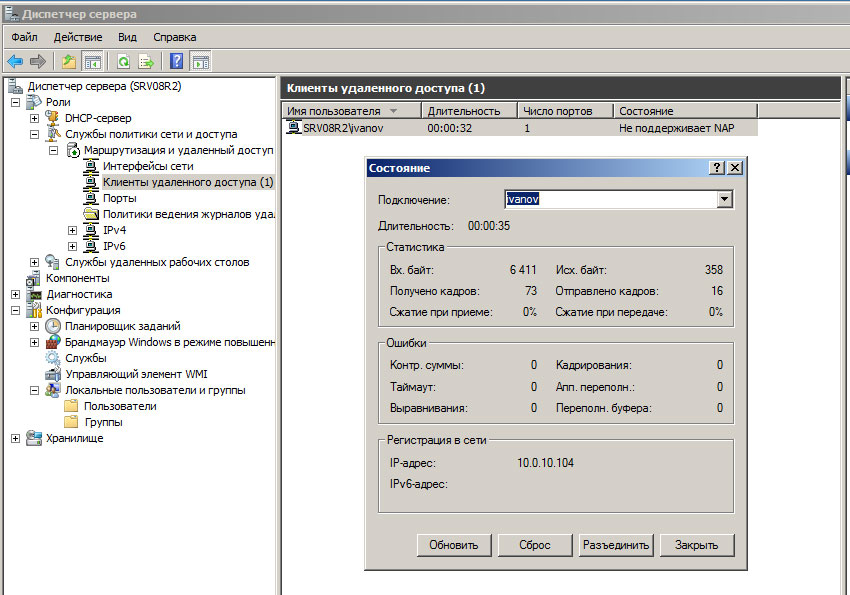Click the Разъединить button
Screen dimensions: 850x595
coord(615,545)
